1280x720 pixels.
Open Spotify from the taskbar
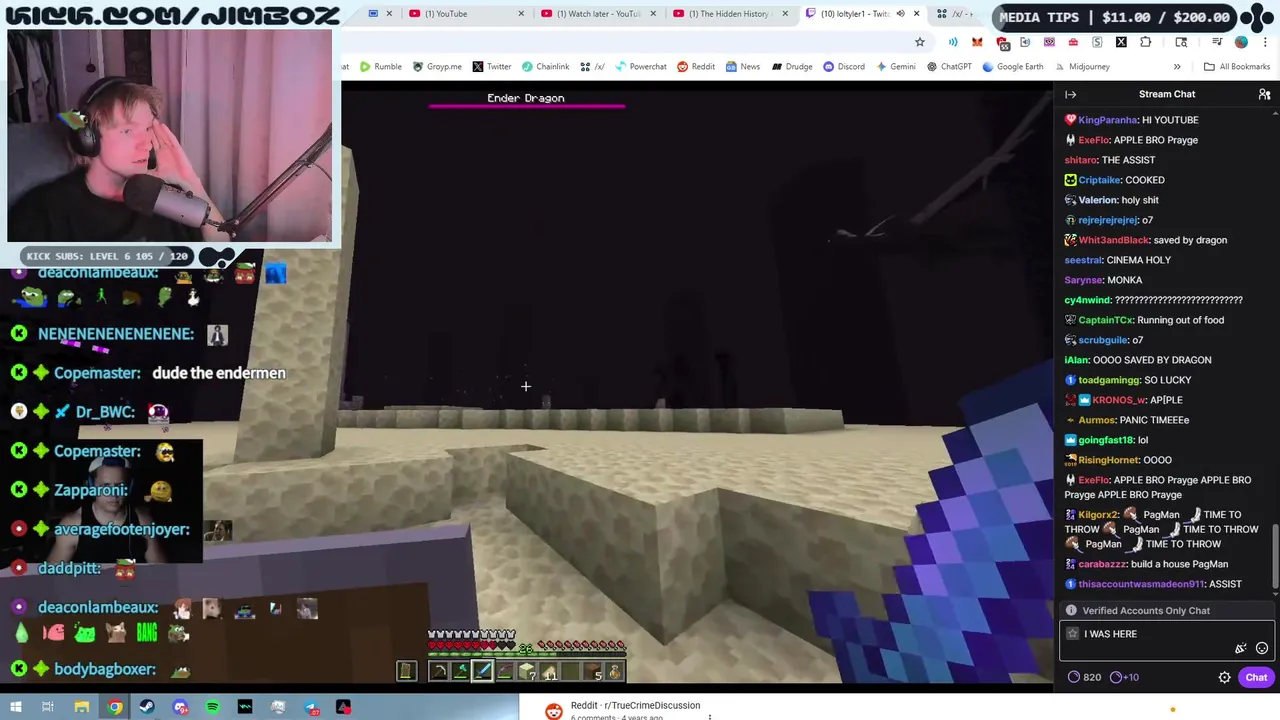212,707
